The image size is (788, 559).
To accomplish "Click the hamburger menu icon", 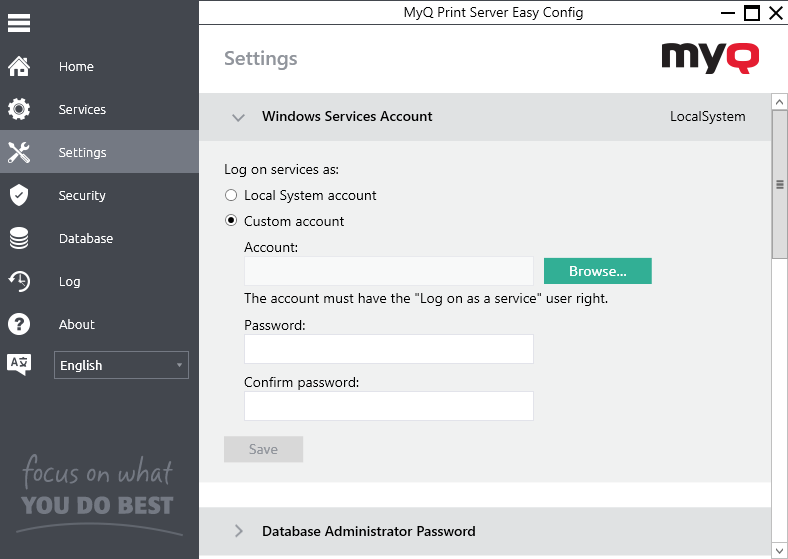I will pyautogui.click(x=19, y=22).
